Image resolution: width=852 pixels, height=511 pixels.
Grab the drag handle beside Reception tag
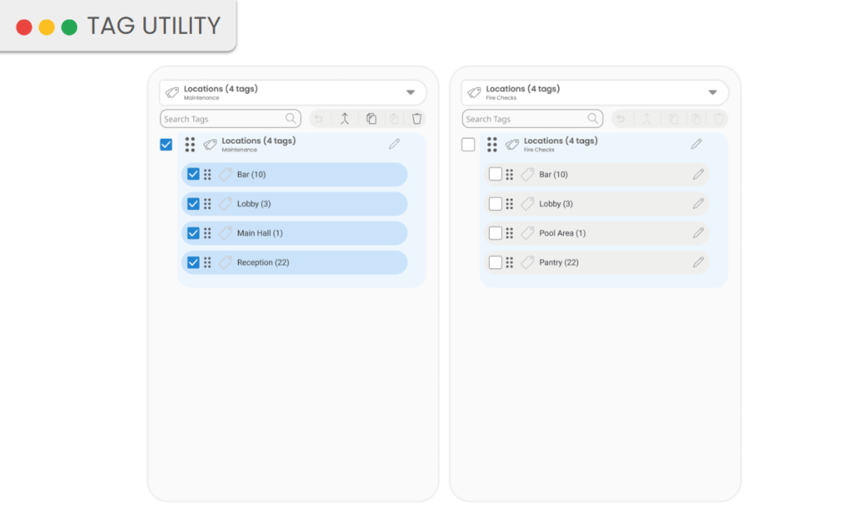(x=207, y=262)
